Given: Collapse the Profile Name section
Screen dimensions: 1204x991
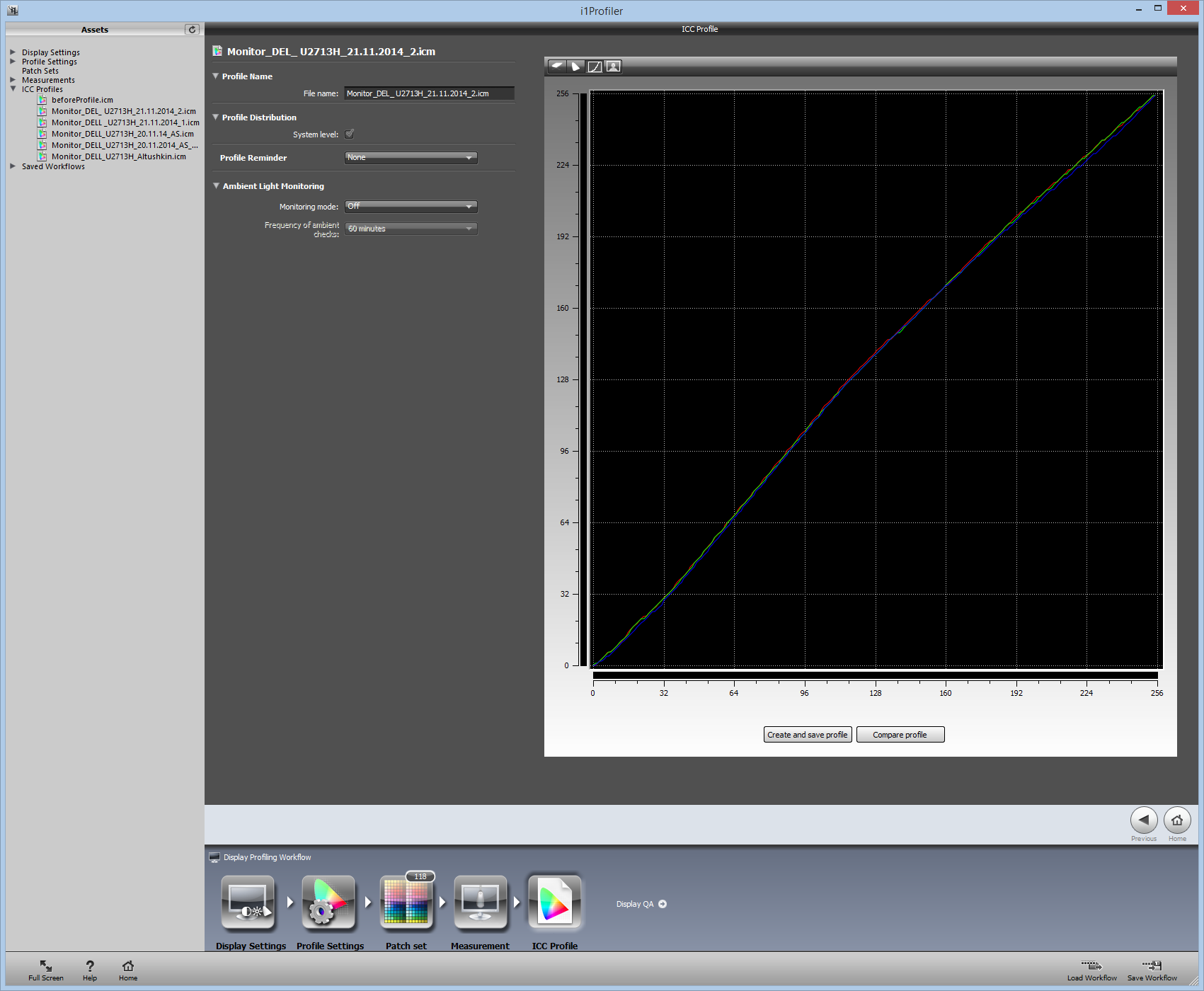Looking at the screenshot, I should 216,76.
